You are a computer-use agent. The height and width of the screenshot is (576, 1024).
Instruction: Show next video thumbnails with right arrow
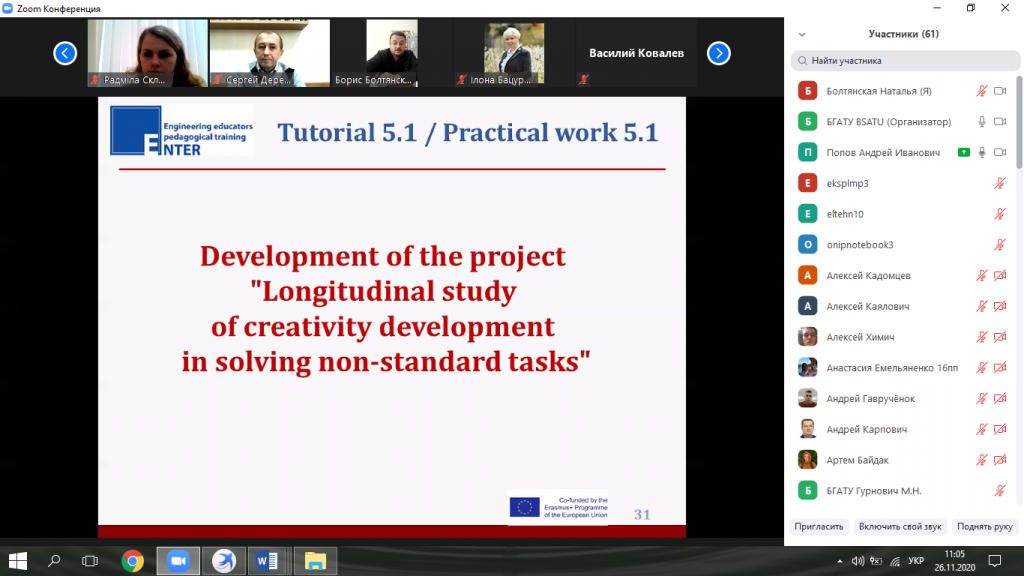(718, 53)
